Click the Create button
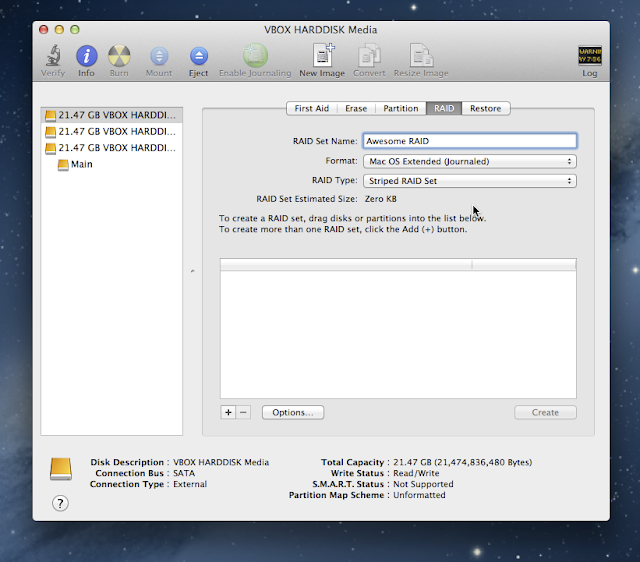Screen dimensions: 640x562 pyautogui.click(x=545, y=413)
